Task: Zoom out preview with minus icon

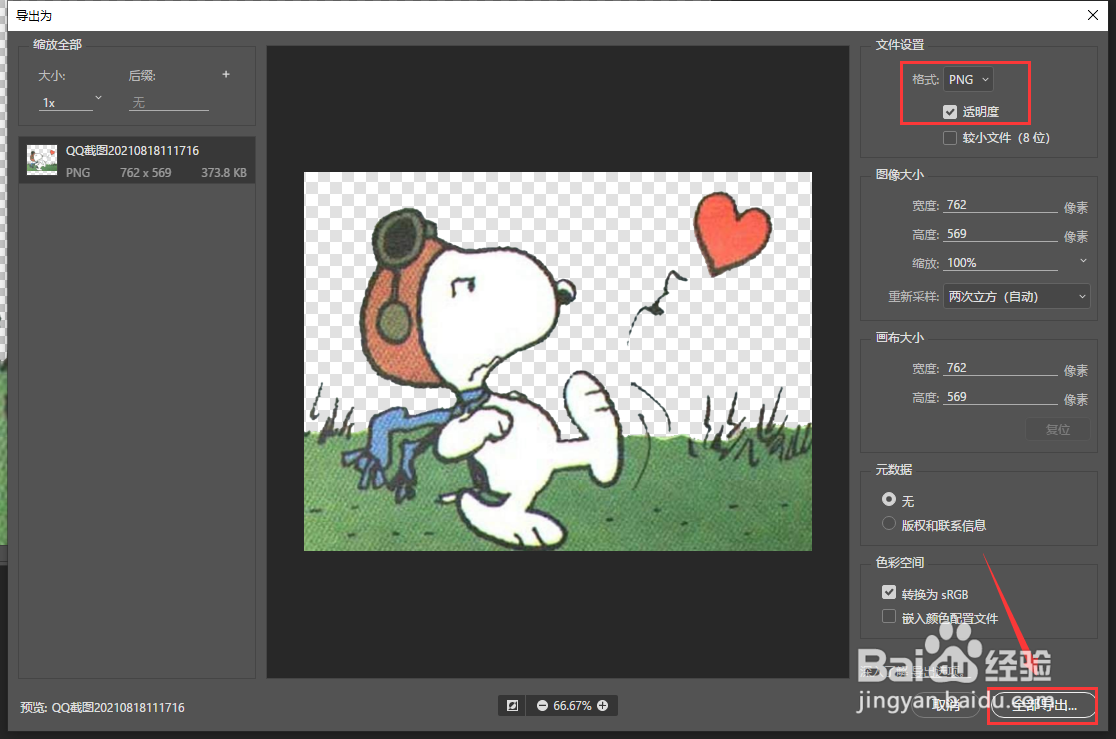Action: pyautogui.click(x=542, y=706)
